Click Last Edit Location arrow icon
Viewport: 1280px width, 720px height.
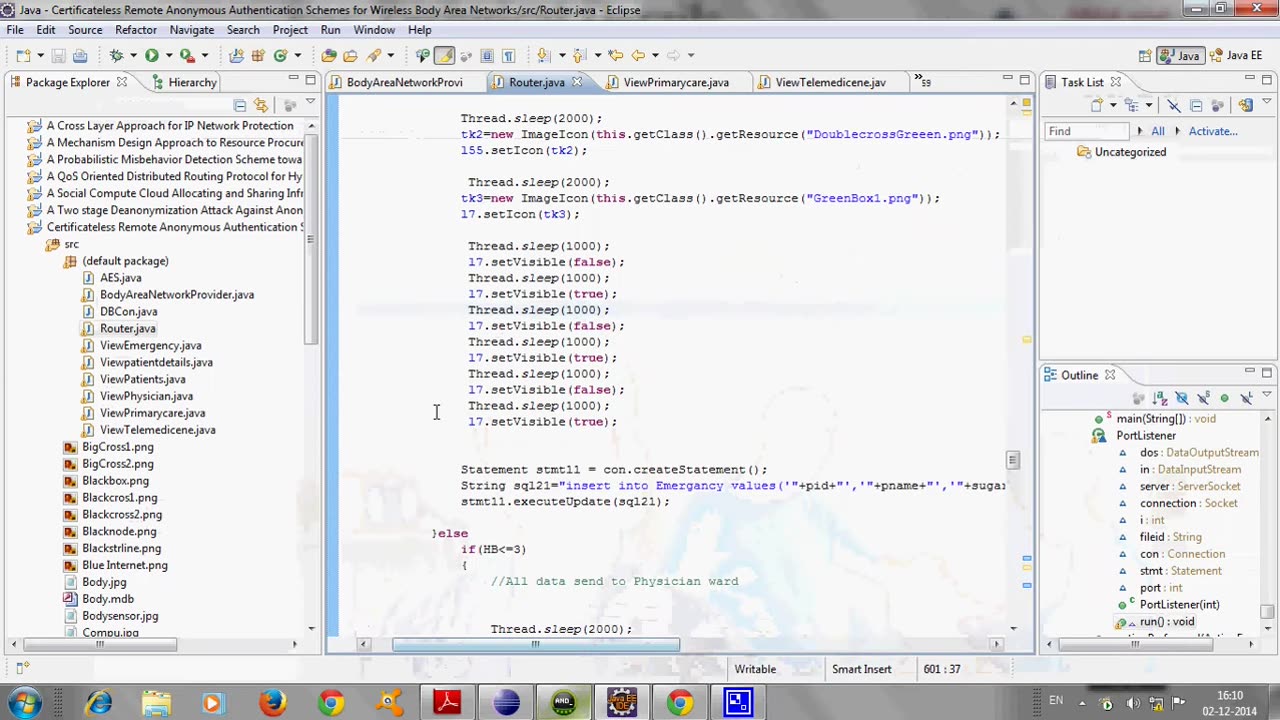coord(616,56)
